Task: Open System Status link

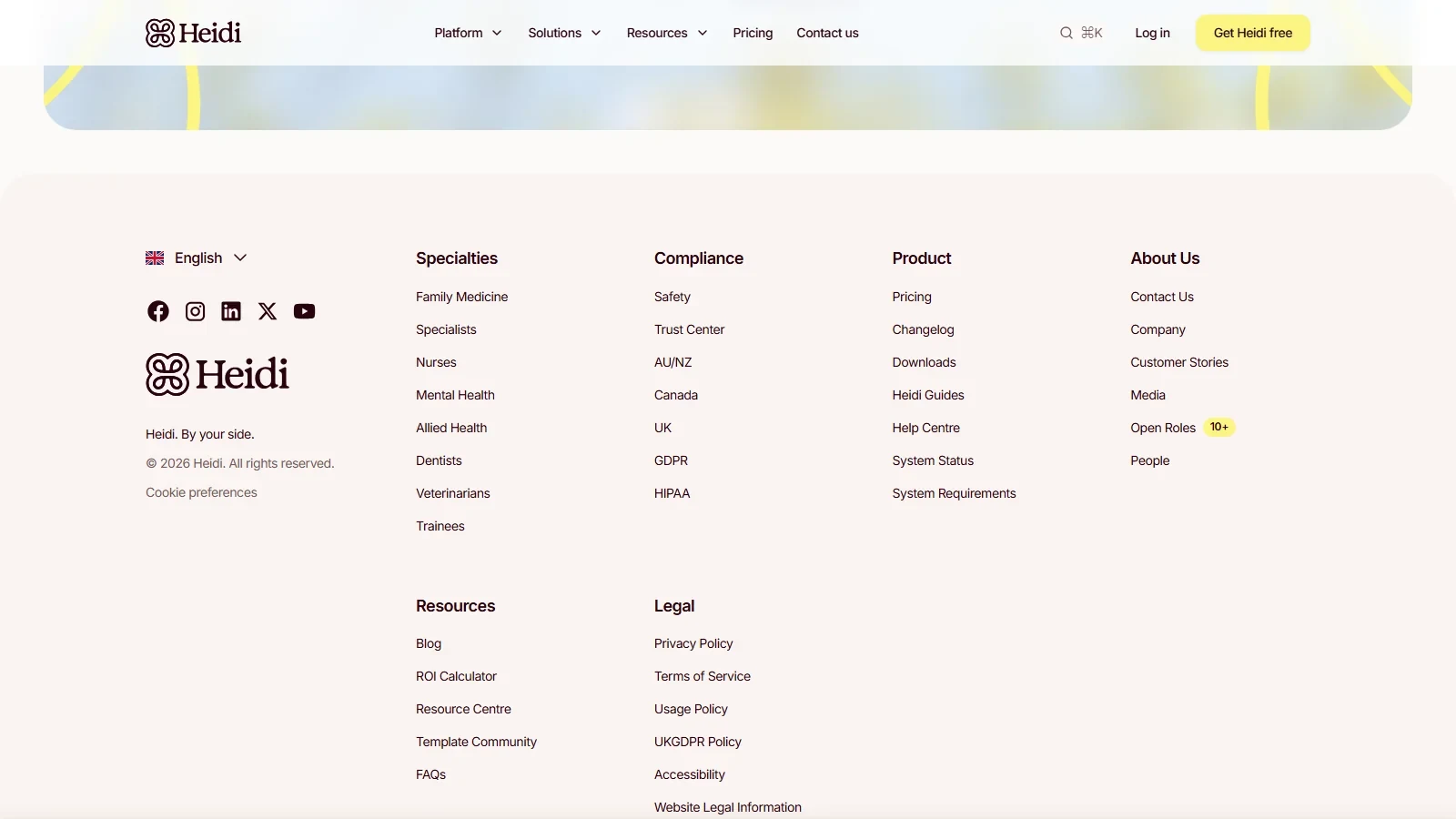Action: 933,460
